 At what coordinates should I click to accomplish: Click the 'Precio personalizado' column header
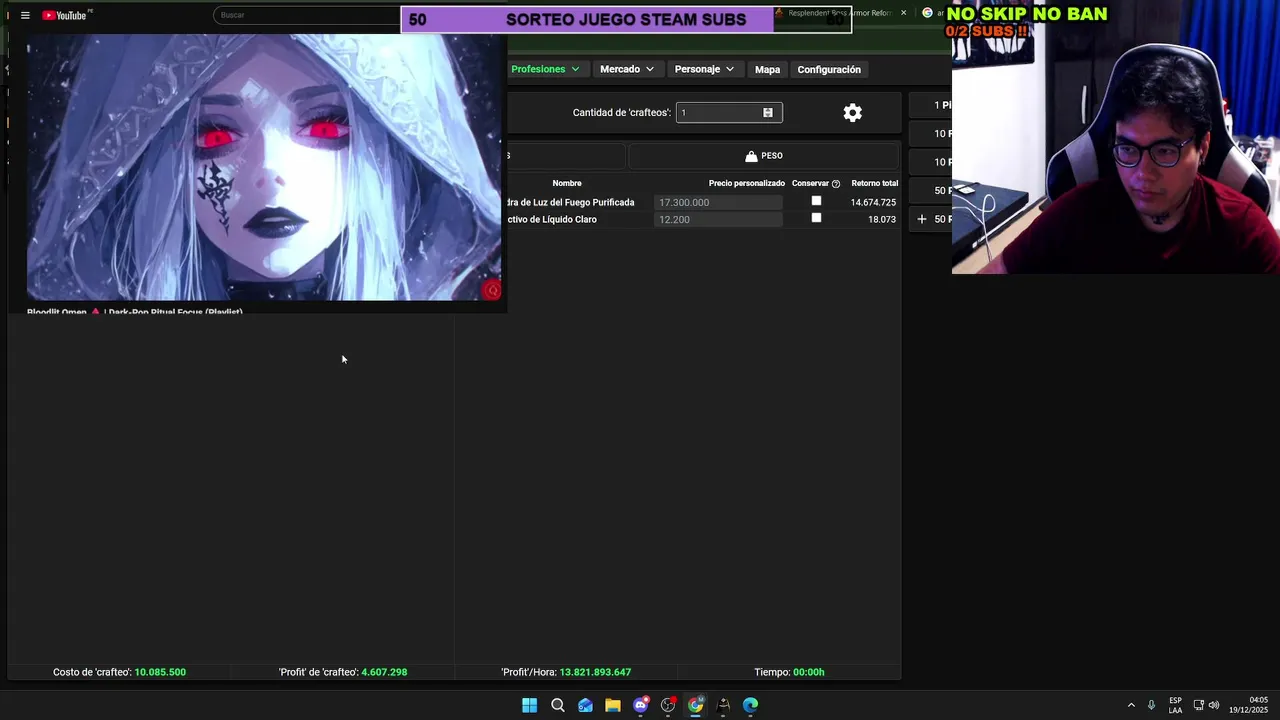point(747,183)
